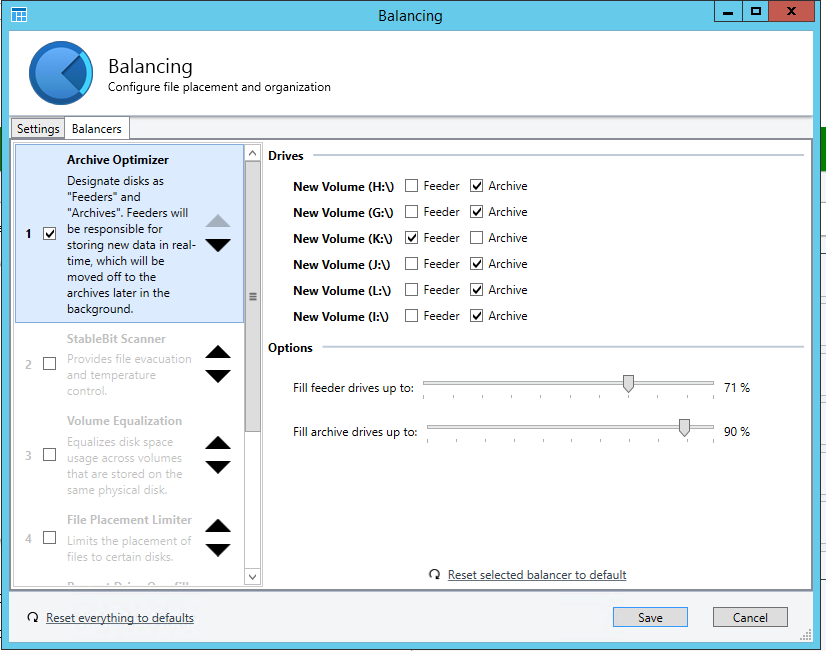Image resolution: width=826 pixels, height=651 pixels.
Task: Click the window system menu icon in title bar
Action: pos(19,15)
